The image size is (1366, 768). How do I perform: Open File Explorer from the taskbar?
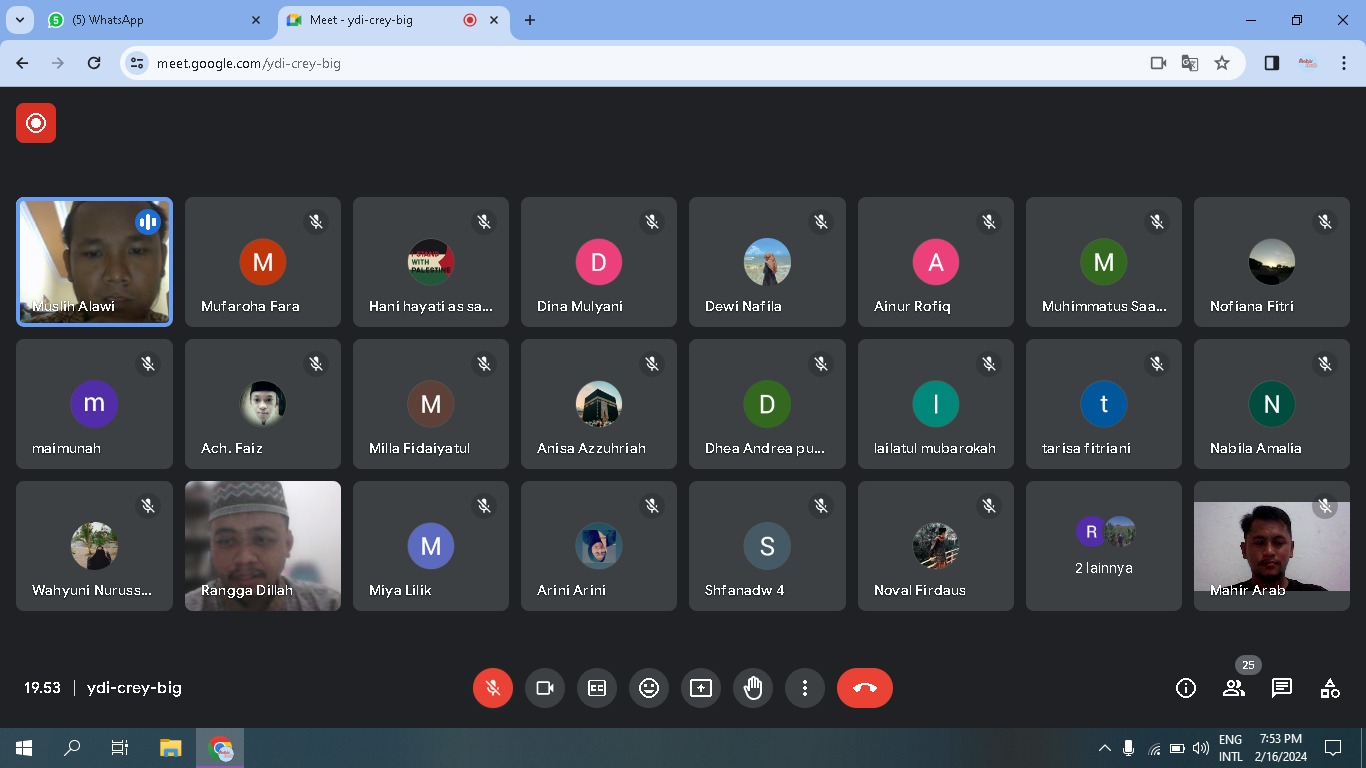point(171,748)
